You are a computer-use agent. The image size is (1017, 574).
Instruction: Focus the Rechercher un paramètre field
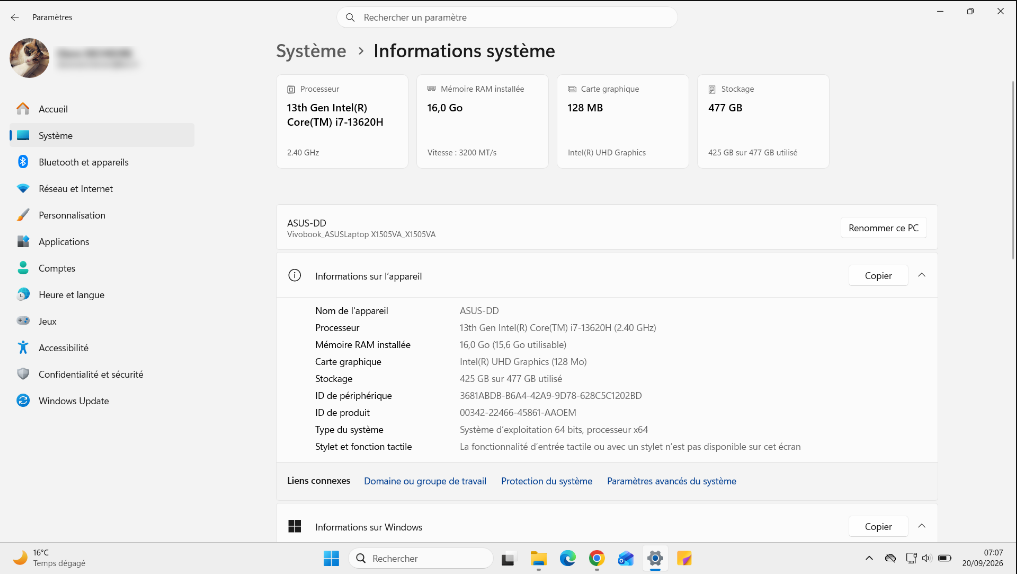(507, 18)
